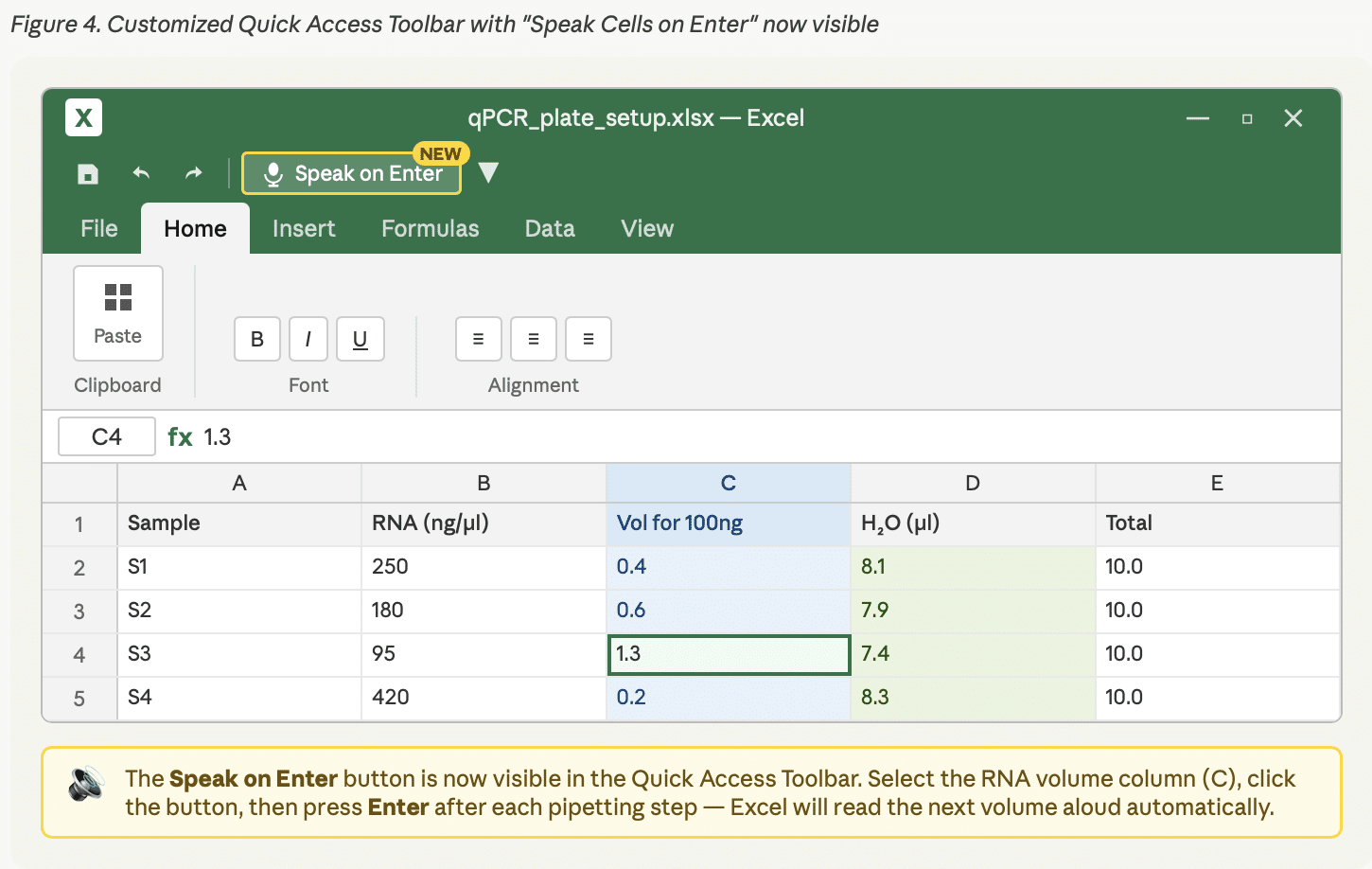Toggle bold formatting with the B button
The height and width of the screenshot is (869, 1372).
tap(257, 339)
